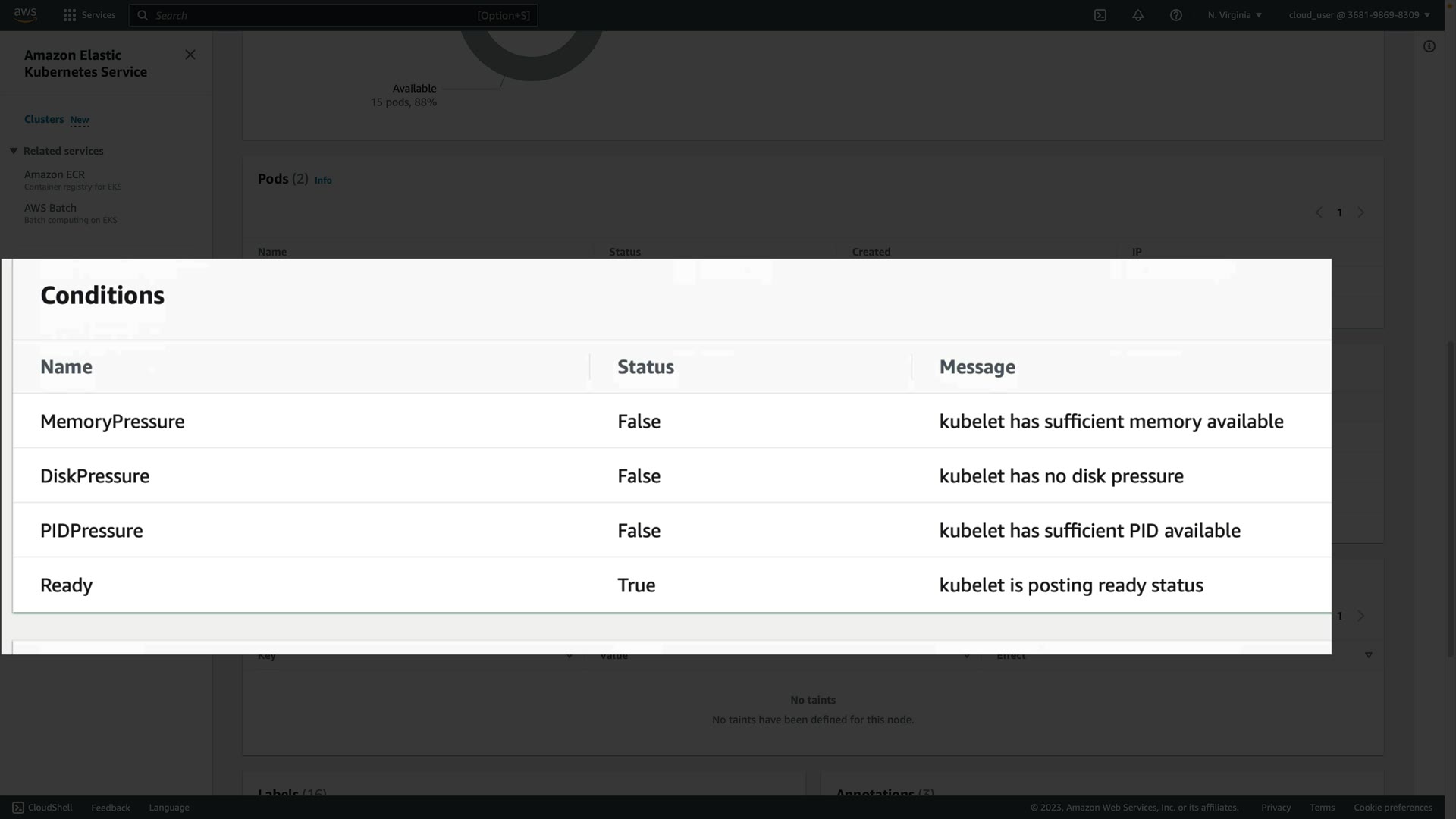Go to previous page in Pods pagination
Image resolution: width=1456 pixels, height=819 pixels.
click(1319, 213)
